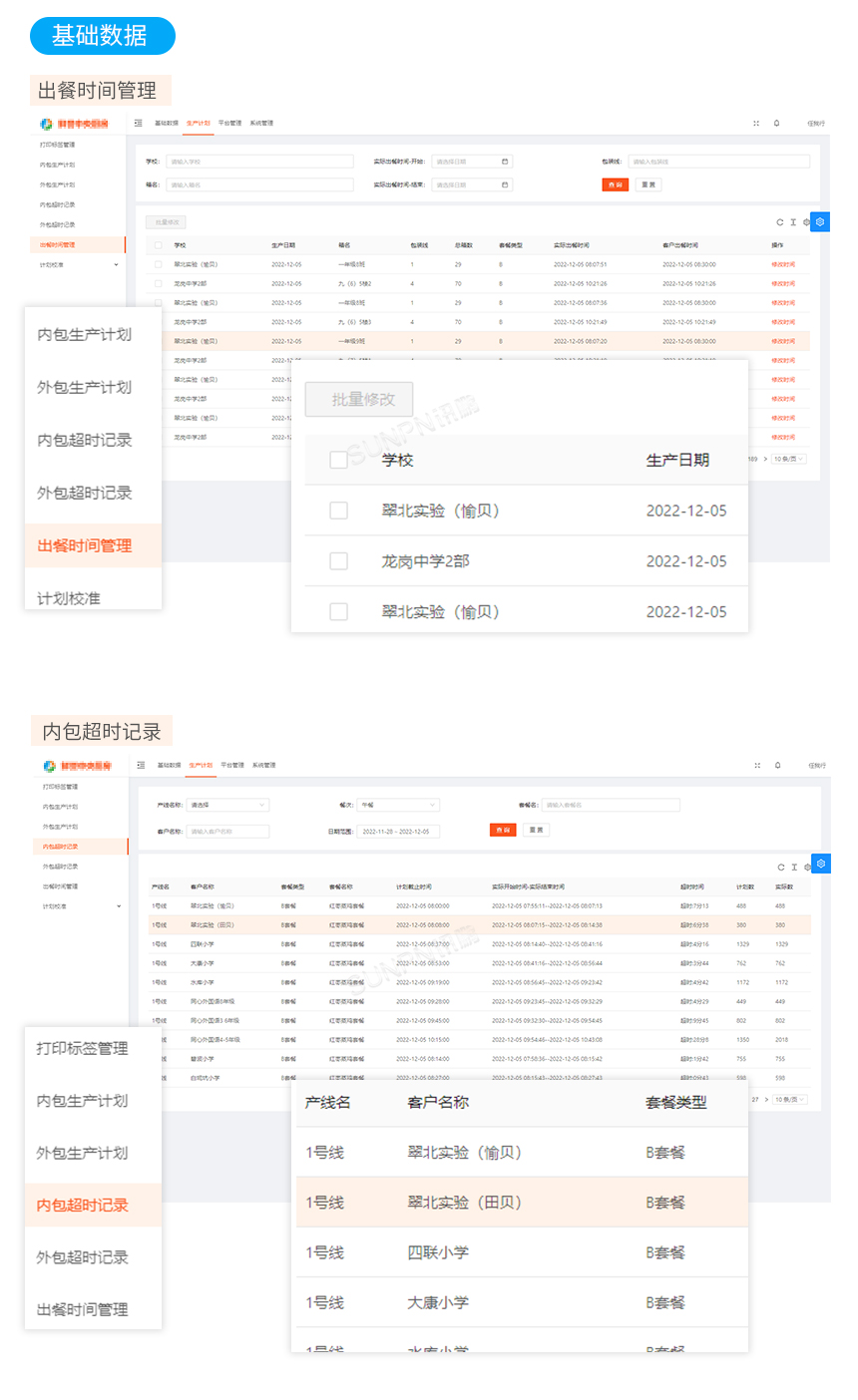Open 基础数据 tab on the 内包超时记录 page
This screenshot has width=858, height=1400.
point(170,766)
